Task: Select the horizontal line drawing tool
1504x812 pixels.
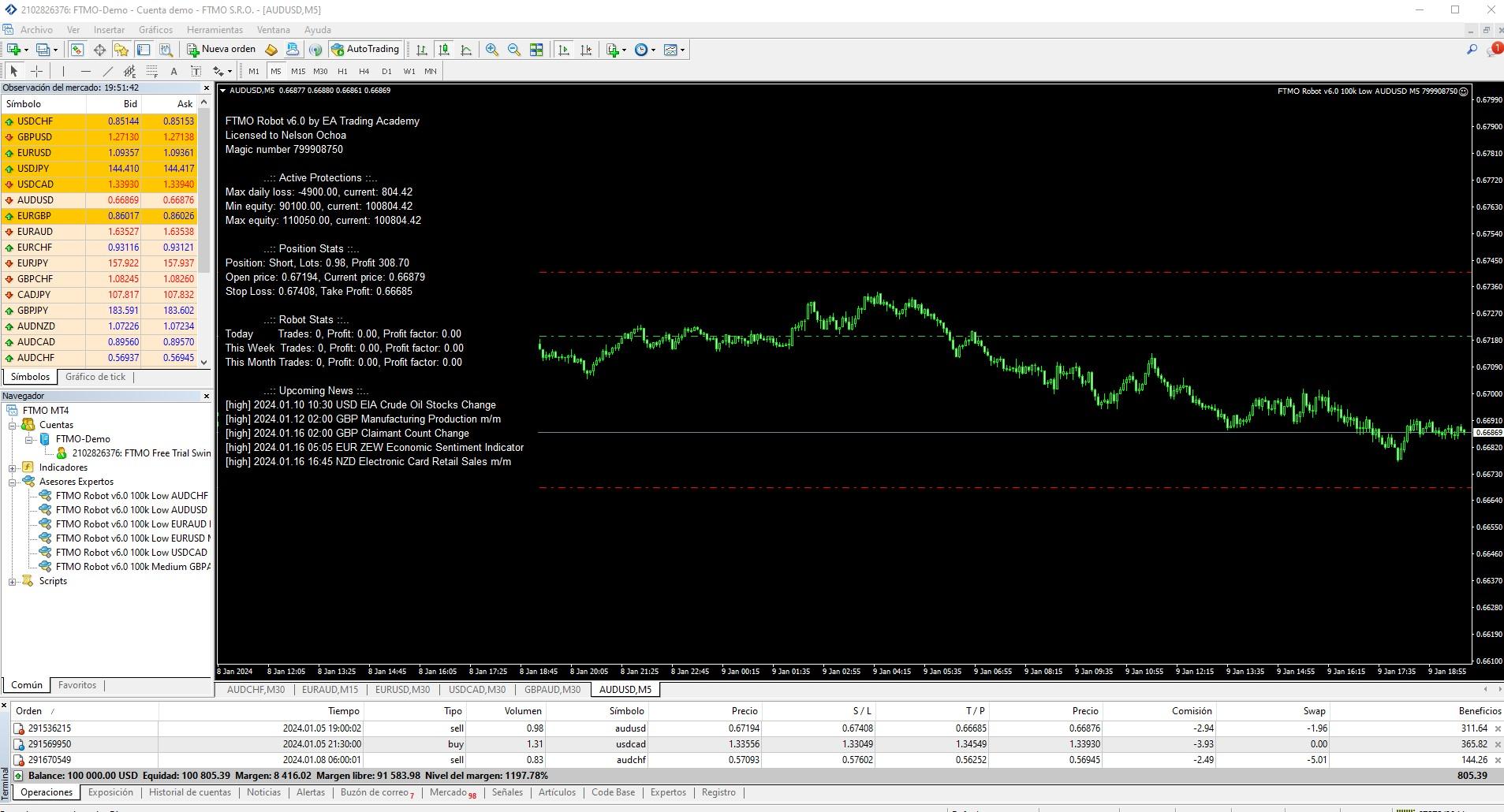Action: coord(85,71)
